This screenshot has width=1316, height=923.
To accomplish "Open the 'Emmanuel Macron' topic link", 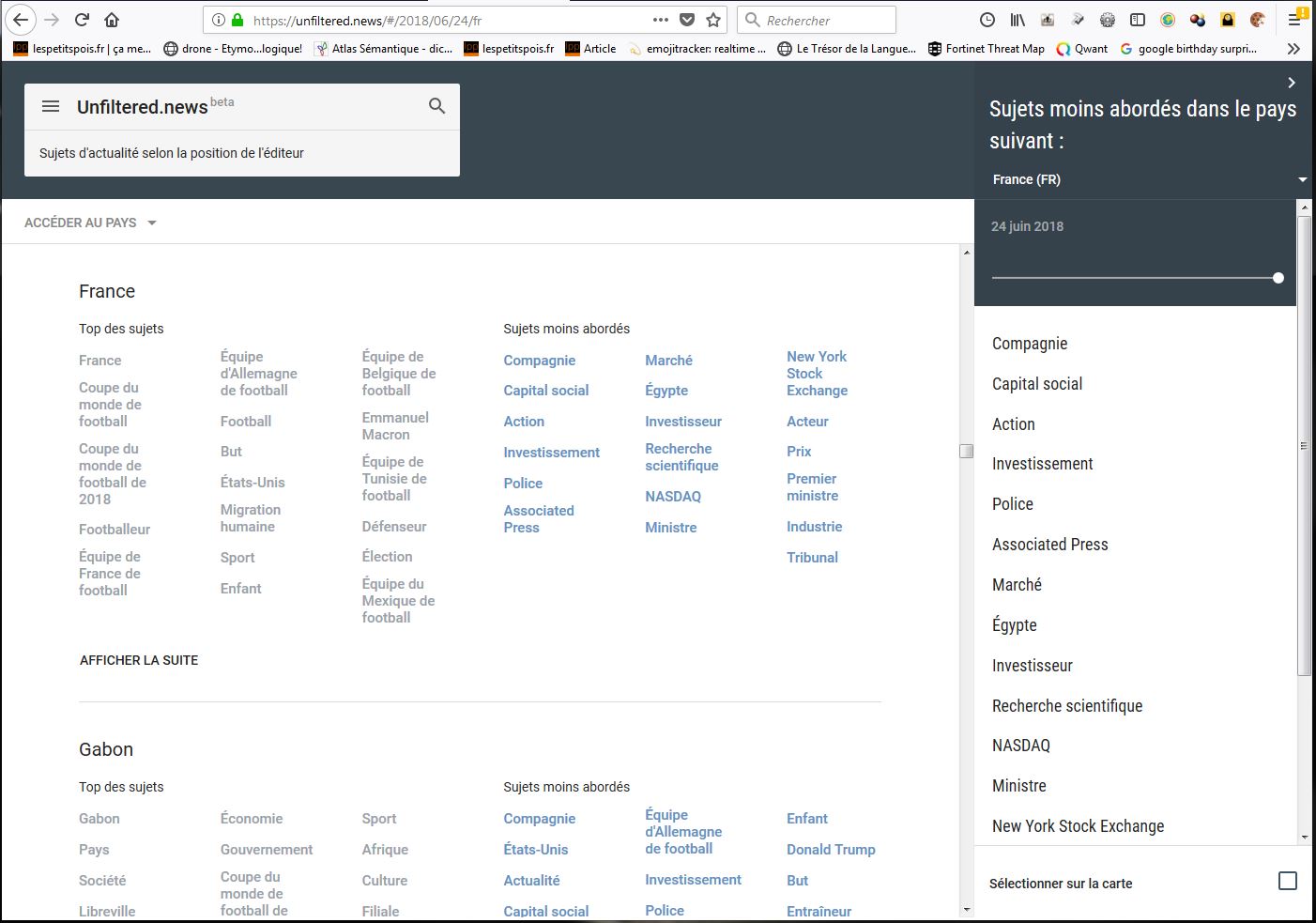I will pyautogui.click(x=395, y=425).
